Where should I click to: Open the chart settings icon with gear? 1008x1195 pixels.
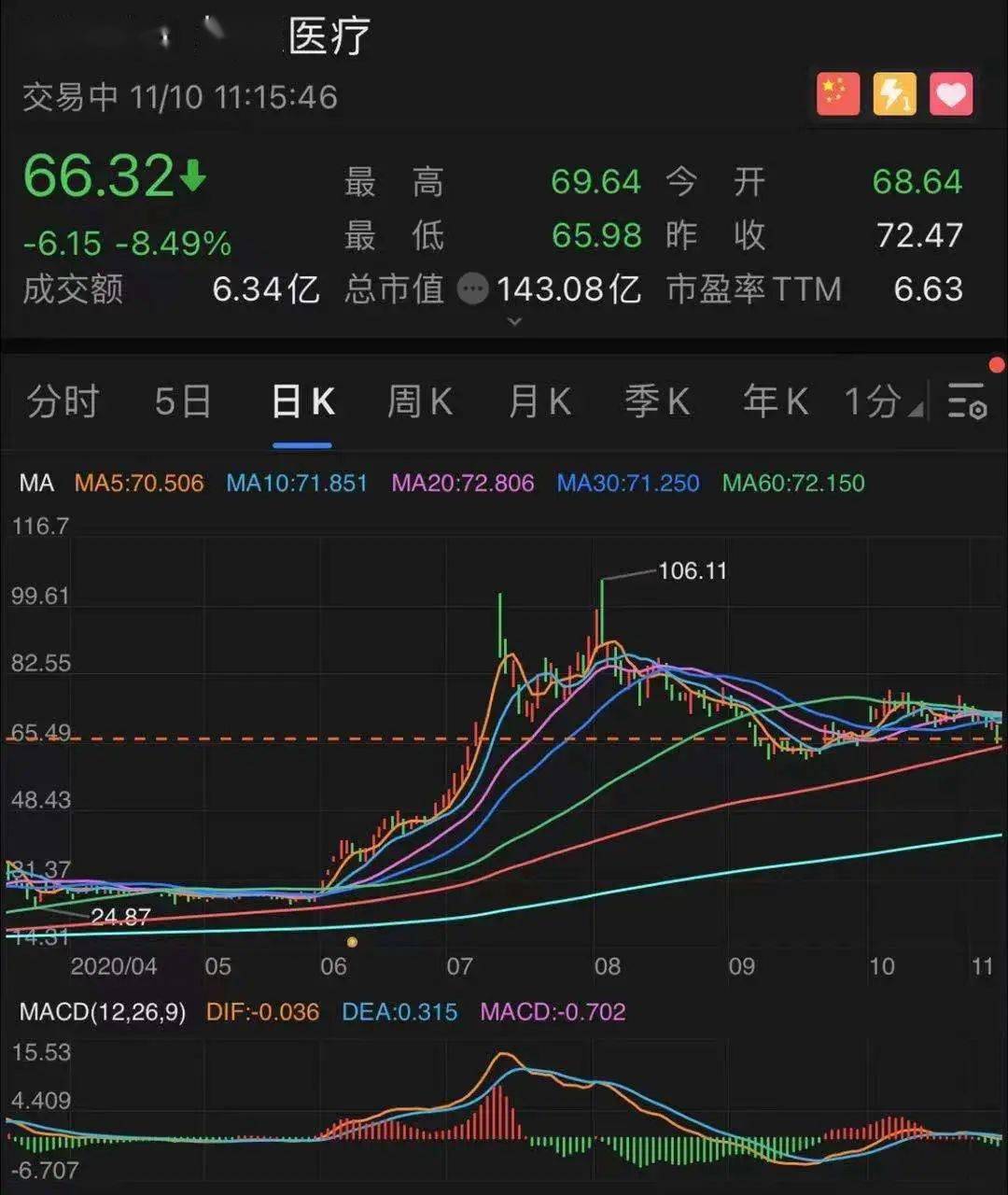click(967, 401)
